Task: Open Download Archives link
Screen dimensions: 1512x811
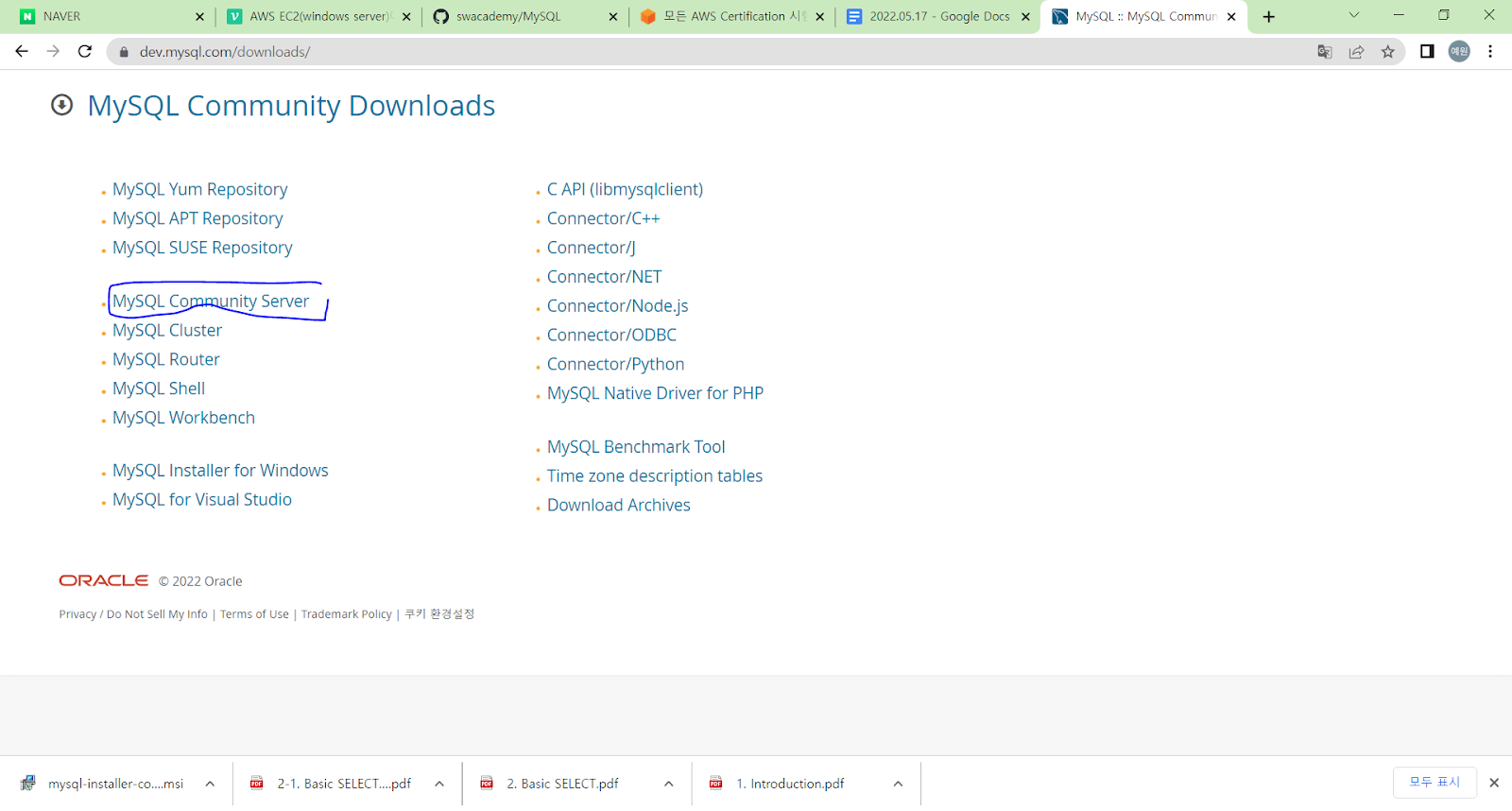Action: [x=618, y=506]
